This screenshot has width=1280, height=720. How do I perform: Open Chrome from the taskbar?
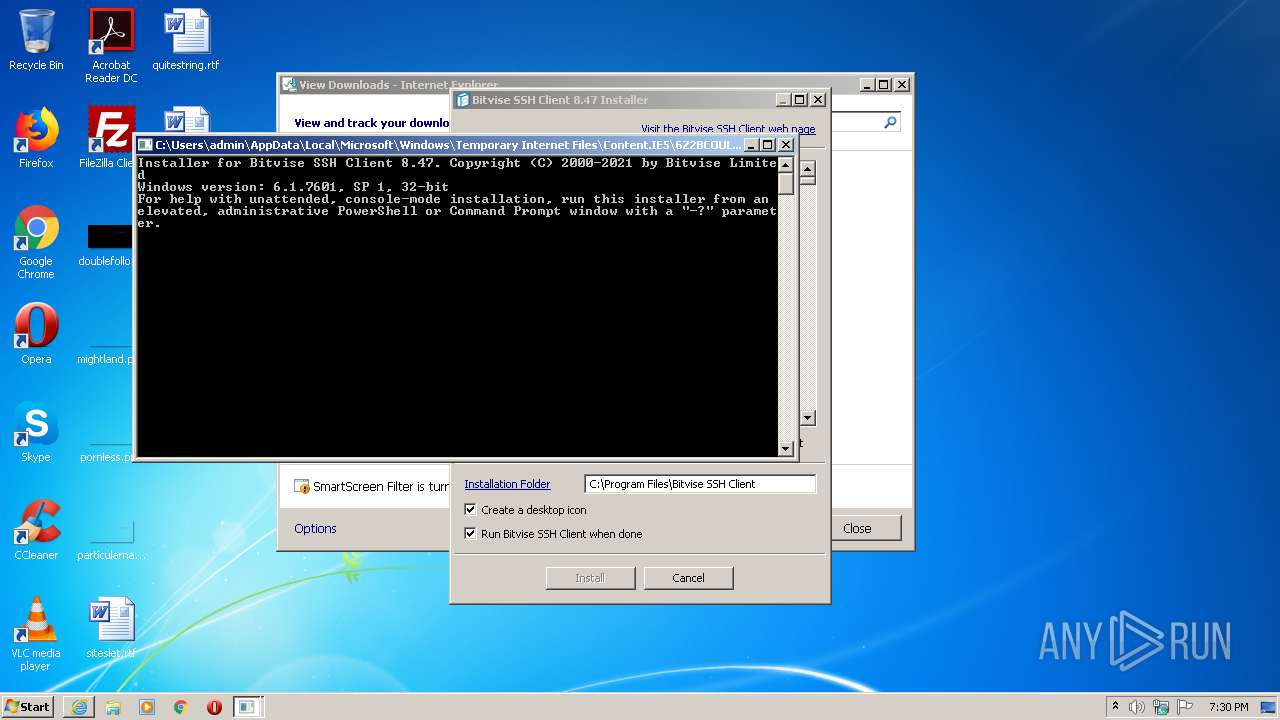tap(181, 707)
